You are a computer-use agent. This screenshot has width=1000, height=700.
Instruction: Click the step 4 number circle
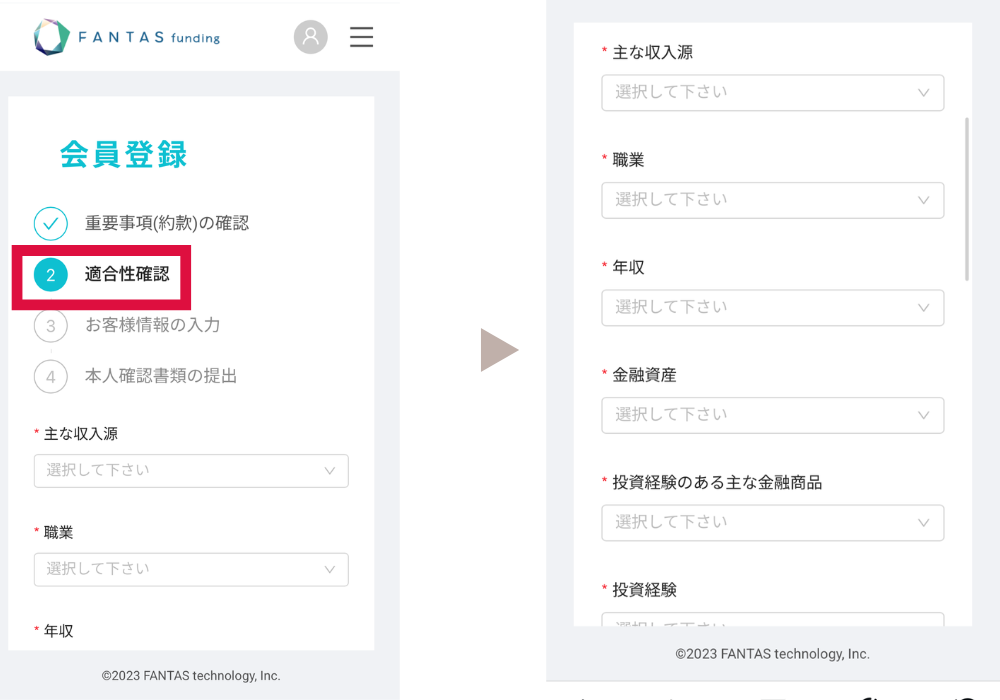coord(51,377)
